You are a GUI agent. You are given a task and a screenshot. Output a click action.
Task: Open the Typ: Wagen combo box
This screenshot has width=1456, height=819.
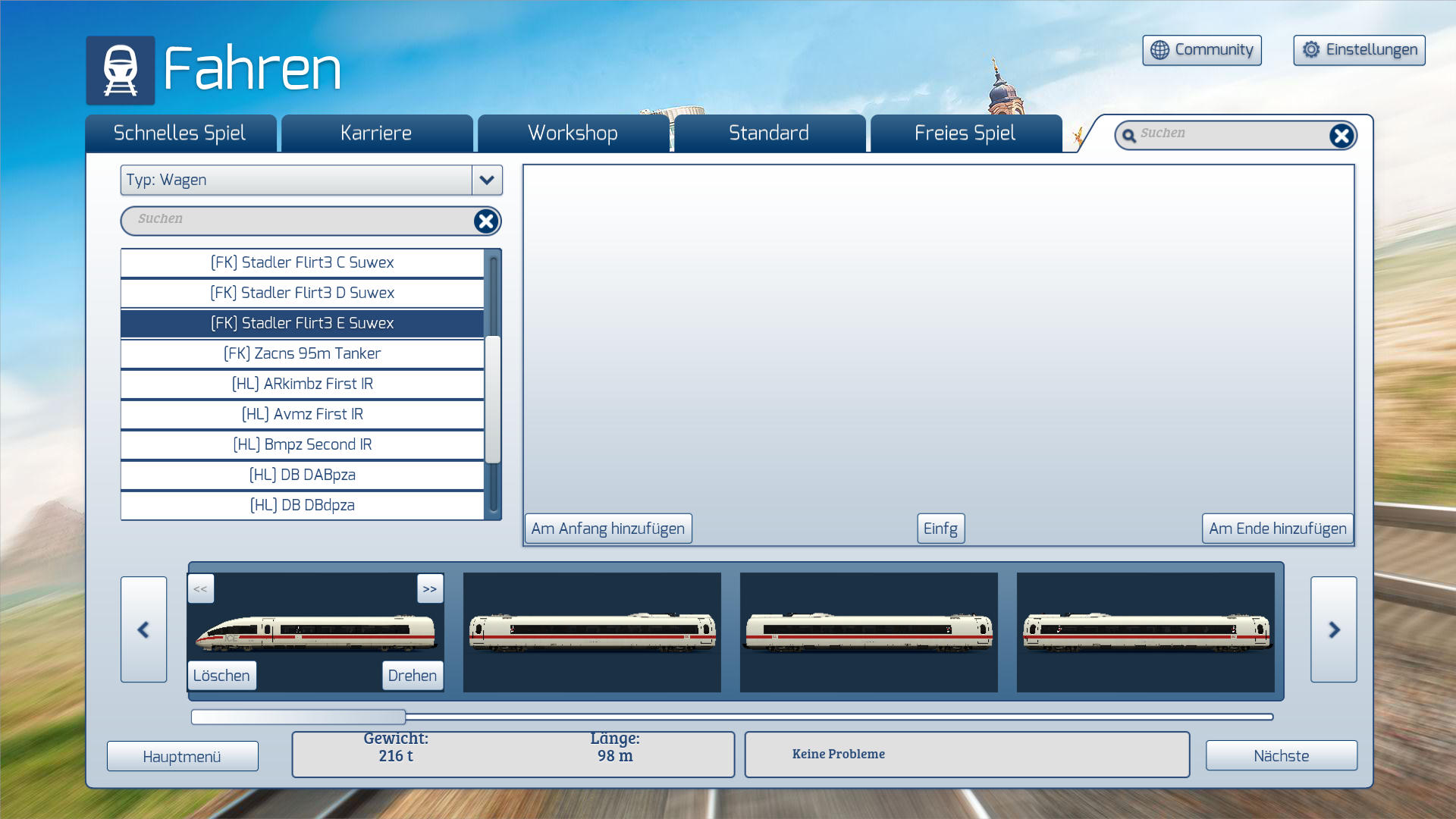(297, 180)
